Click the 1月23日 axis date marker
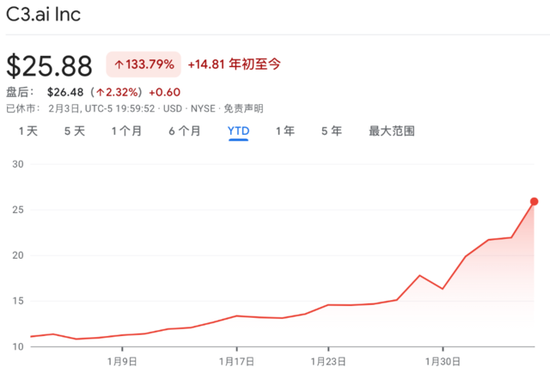550x379 pixels. (328, 361)
